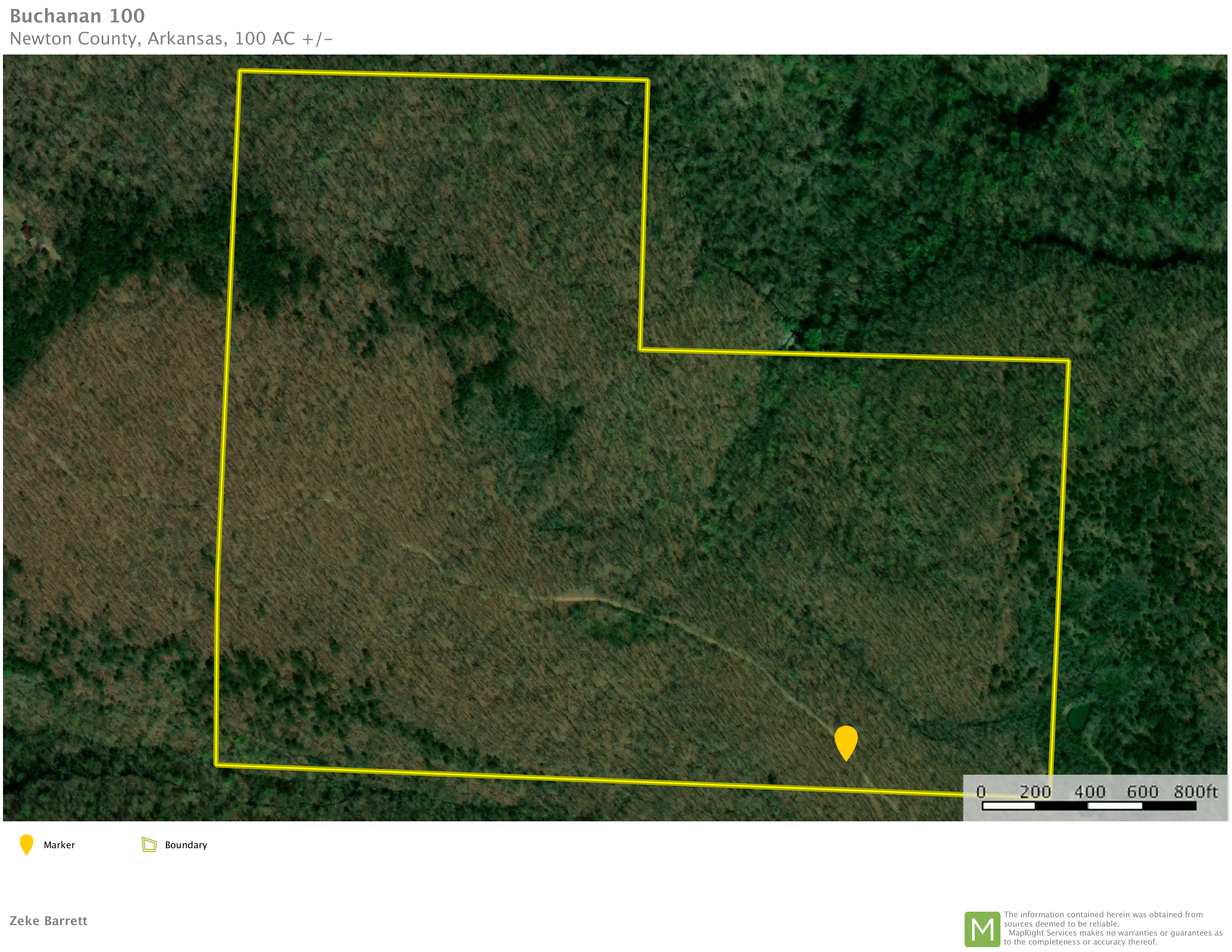Click the 'Boundary' legend label
The image size is (1232, 952).
click(186, 845)
